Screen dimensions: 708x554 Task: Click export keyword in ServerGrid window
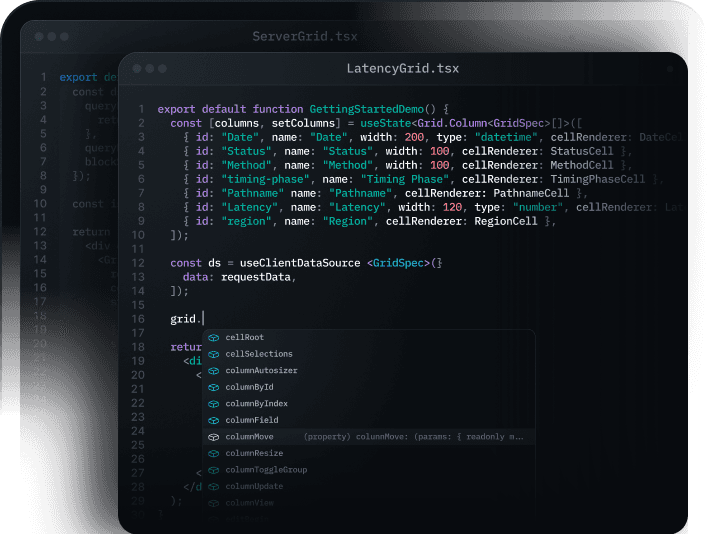79,77
